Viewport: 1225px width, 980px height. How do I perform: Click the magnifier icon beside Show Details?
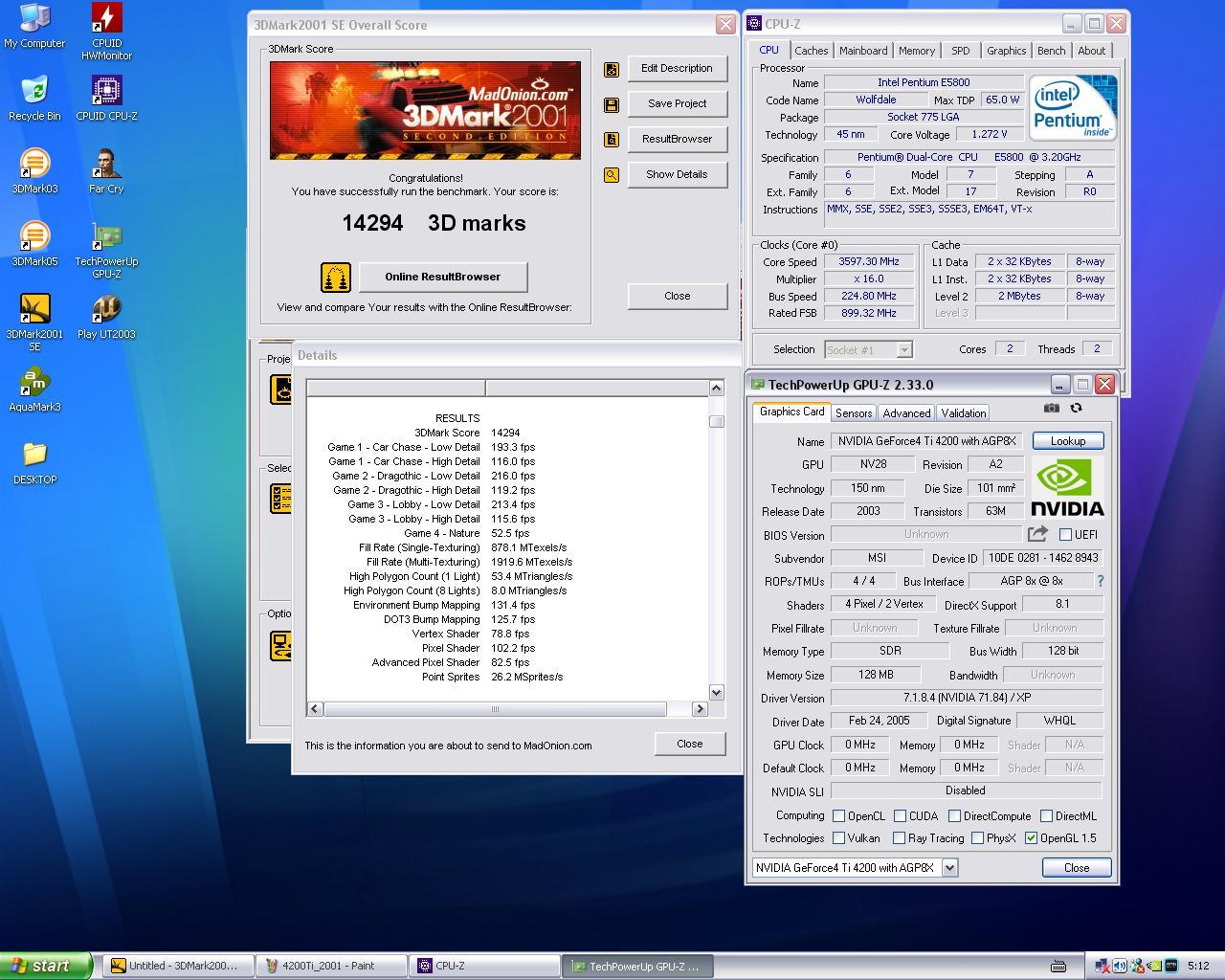pos(612,175)
